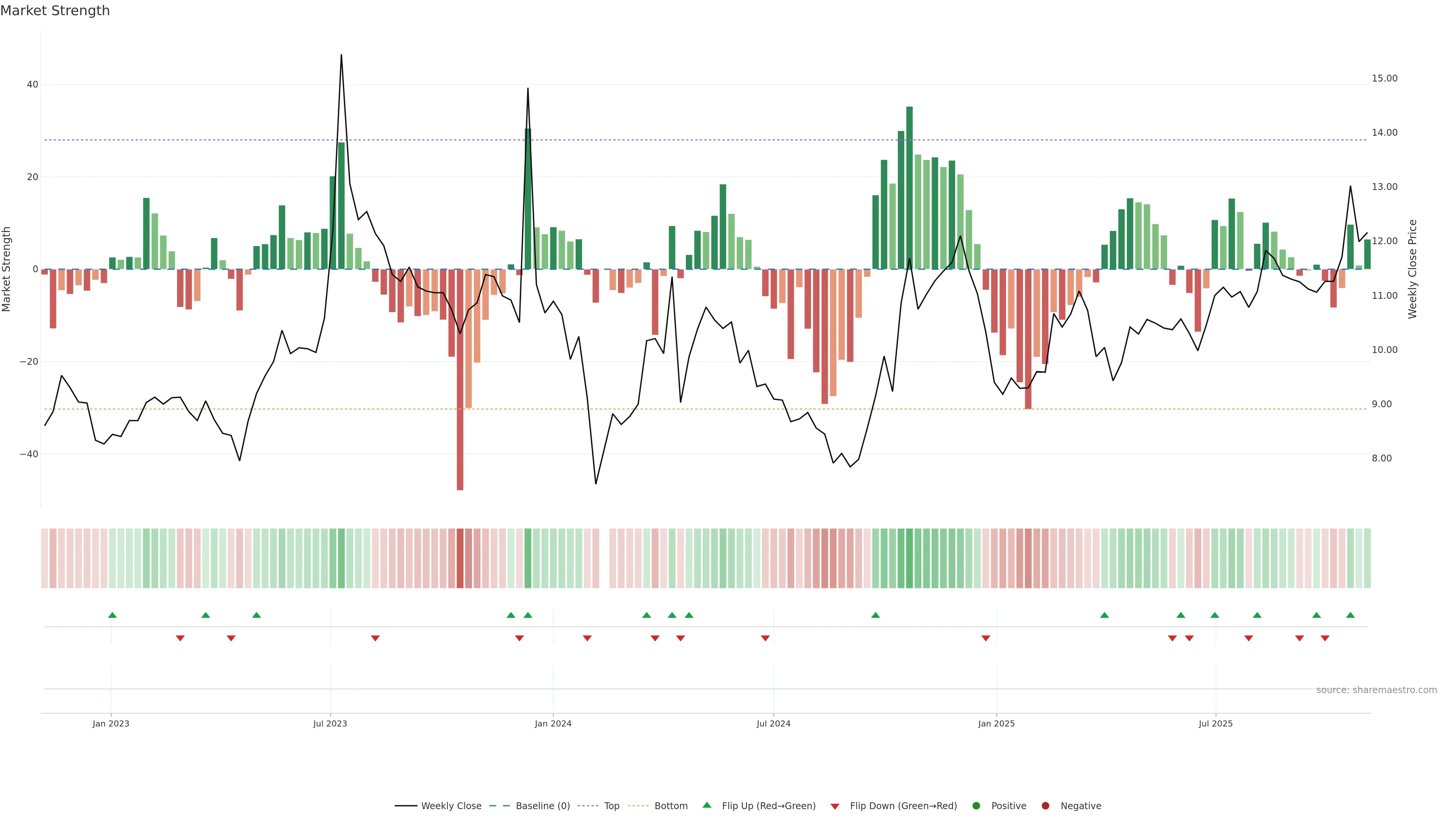
Task: Click the last green flip-up triangle marker
Action: click(1350, 615)
